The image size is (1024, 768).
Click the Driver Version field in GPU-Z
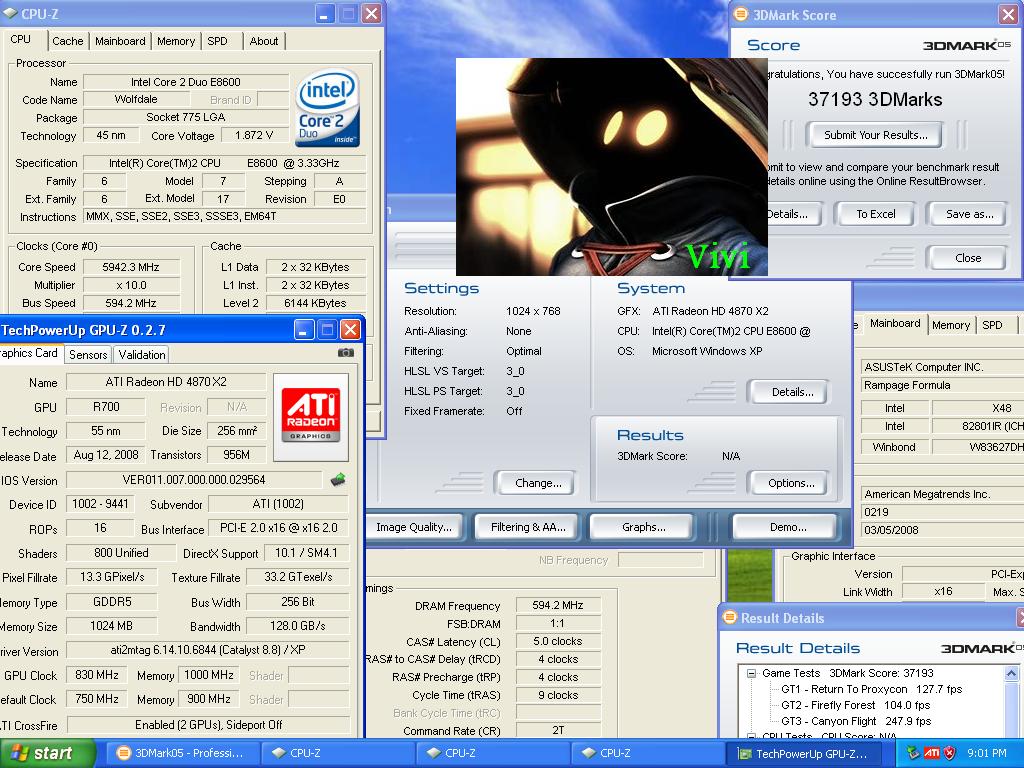(x=208, y=650)
